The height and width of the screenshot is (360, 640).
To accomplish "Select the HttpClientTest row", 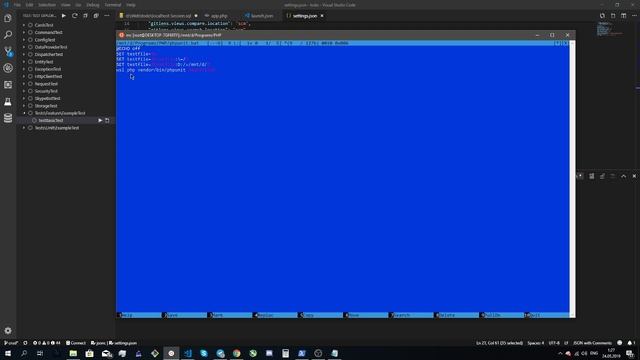I will 65,76.
